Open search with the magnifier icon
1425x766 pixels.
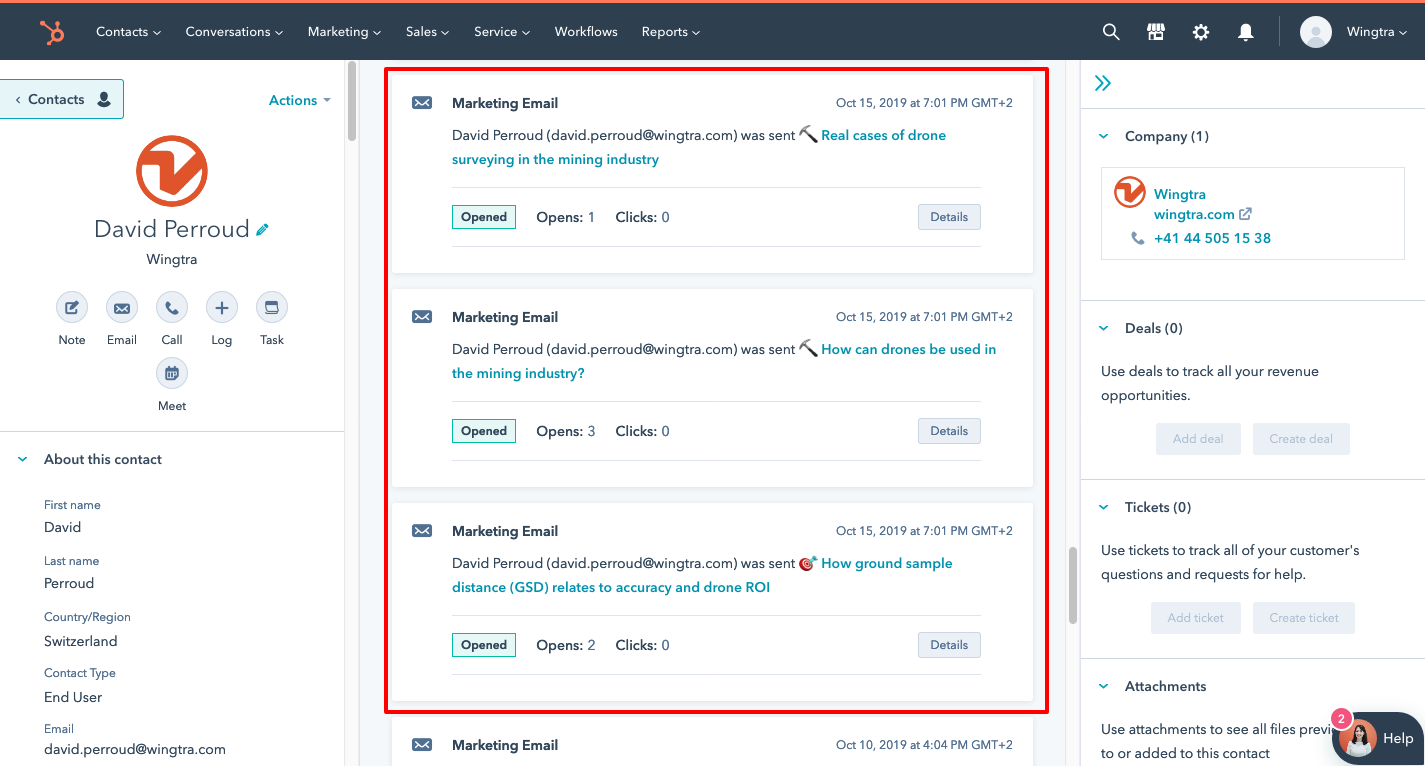coord(1110,32)
